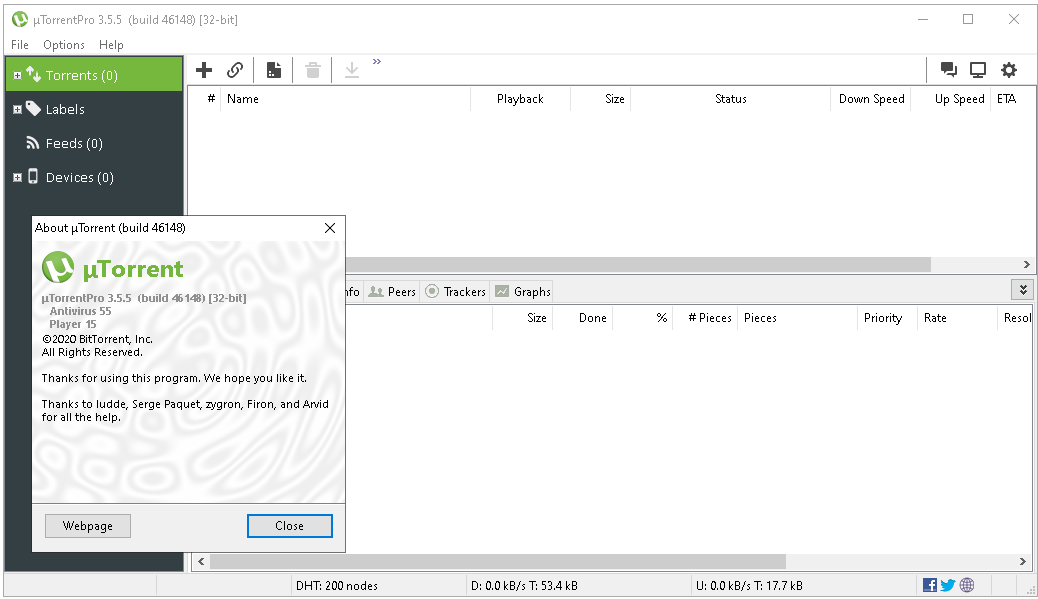Sort files by Done column
The width and height of the screenshot is (1038, 599).
click(x=583, y=318)
